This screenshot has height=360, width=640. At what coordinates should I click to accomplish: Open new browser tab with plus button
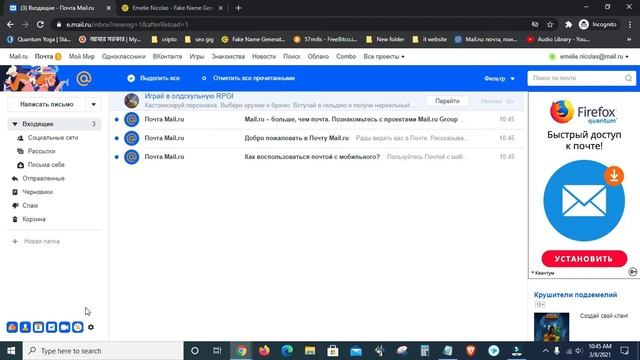coord(238,8)
